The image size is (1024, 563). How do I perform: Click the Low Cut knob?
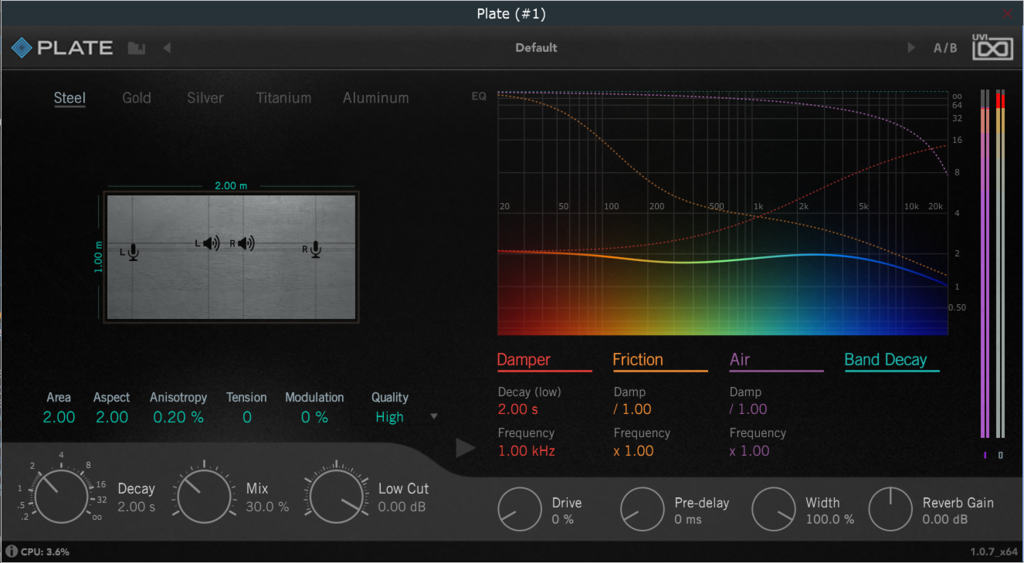tap(336, 496)
